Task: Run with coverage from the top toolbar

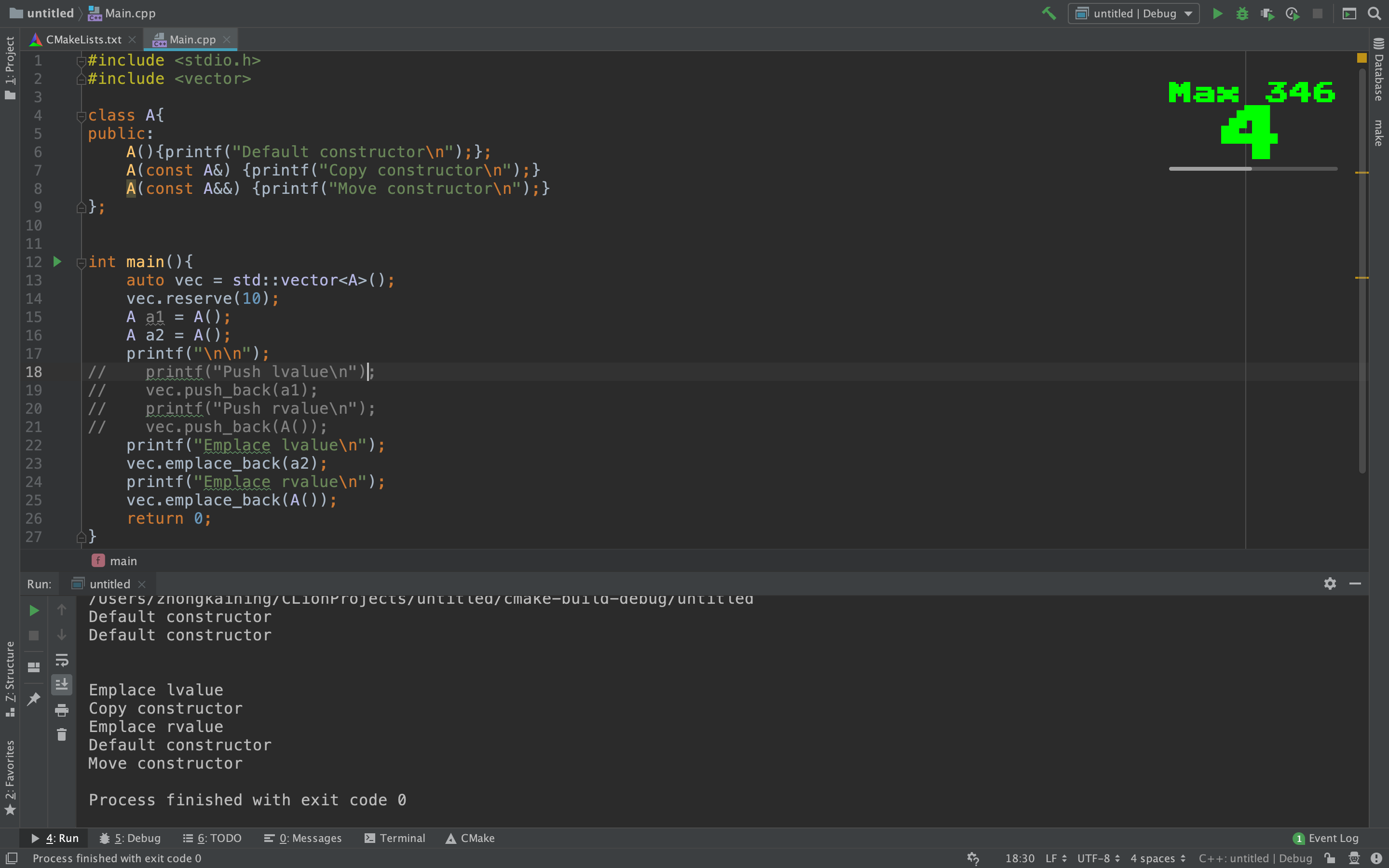Action: 1267,13
